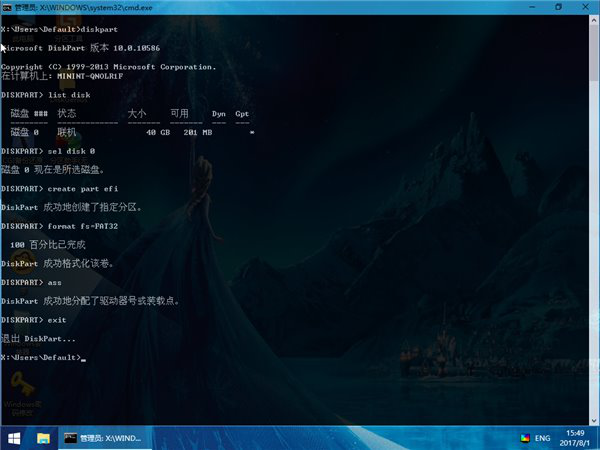Click the 40 GB disk size value
This screenshot has width=600, height=450.
pos(157,132)
